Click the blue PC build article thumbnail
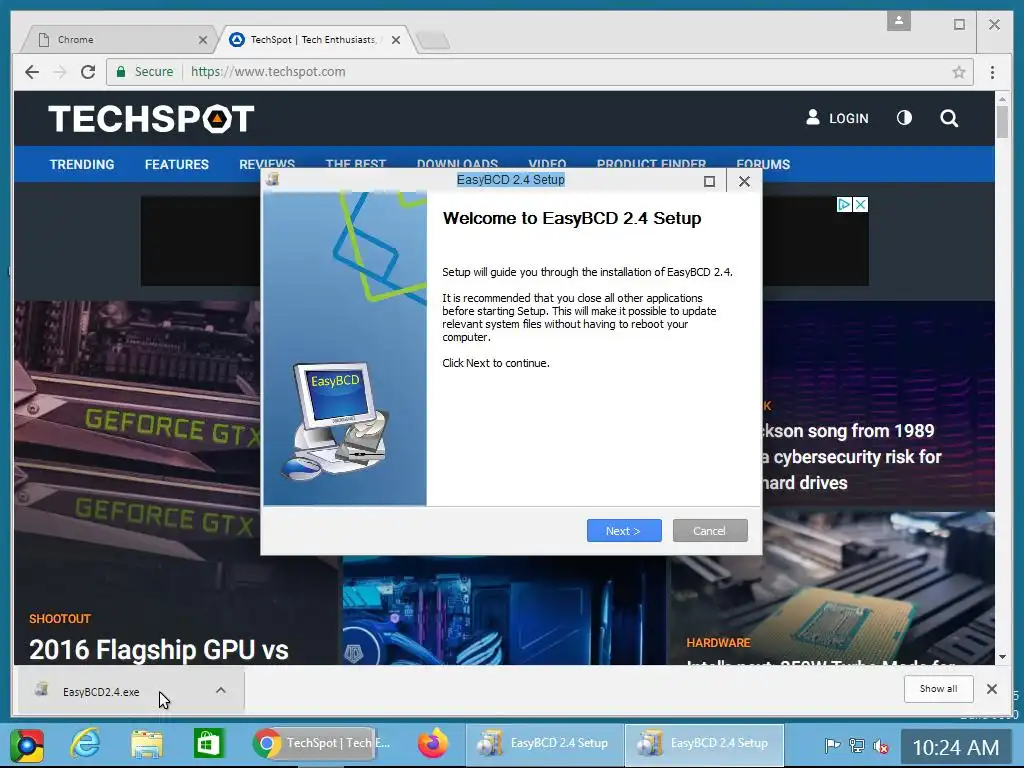The width and height of the screenshot is (1024, 768). click(x=504, y=611)
